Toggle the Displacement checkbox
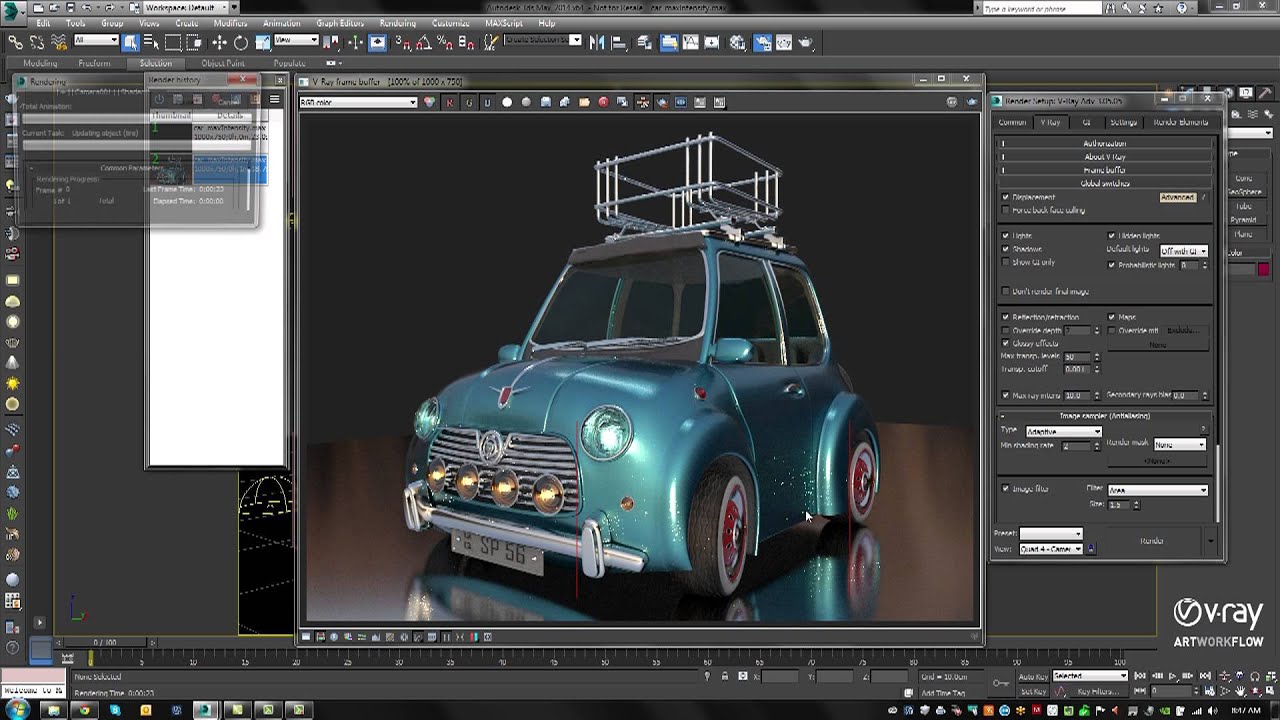The width and height of the screenshot is (1280, 720). (x=1006, y=197)
